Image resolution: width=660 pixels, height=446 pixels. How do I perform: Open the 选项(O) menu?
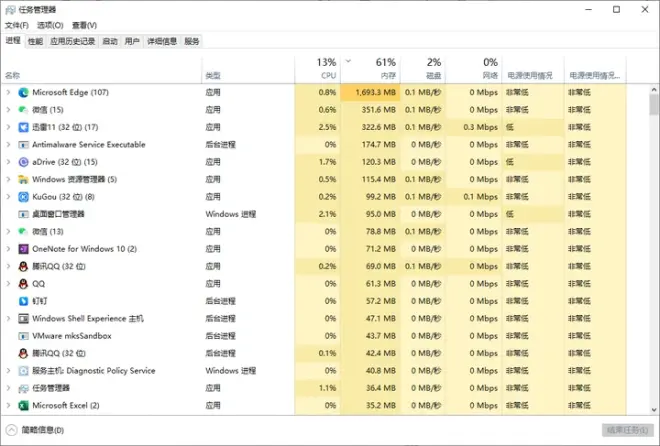[x=50, y=25]
